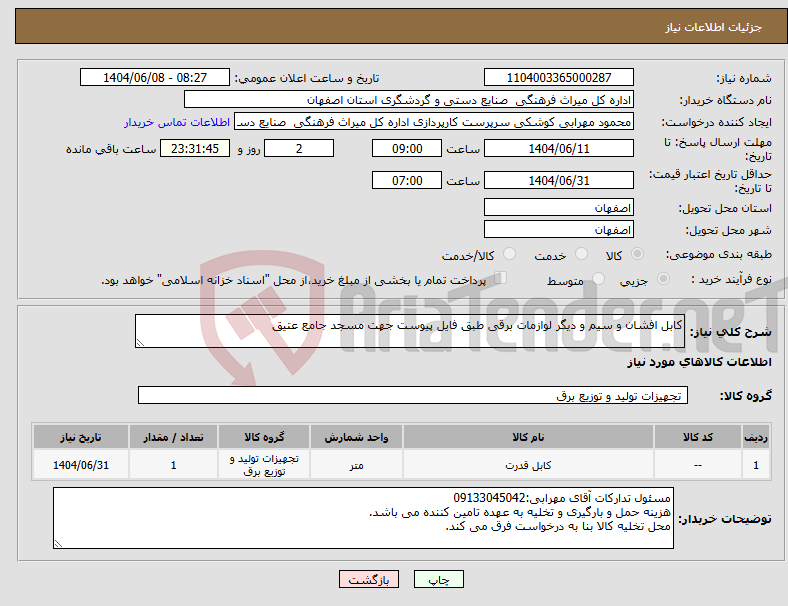Screen dimensions: 788x606
Task: Click the request creator field محمود مهرابی
Action: 434,122
